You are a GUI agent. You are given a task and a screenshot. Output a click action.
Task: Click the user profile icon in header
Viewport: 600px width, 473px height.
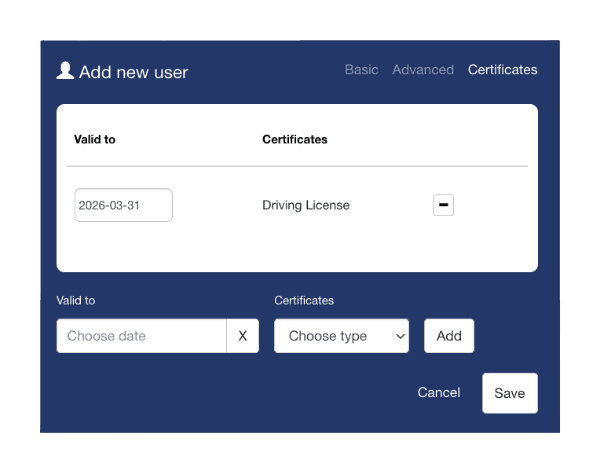point(65,70)
